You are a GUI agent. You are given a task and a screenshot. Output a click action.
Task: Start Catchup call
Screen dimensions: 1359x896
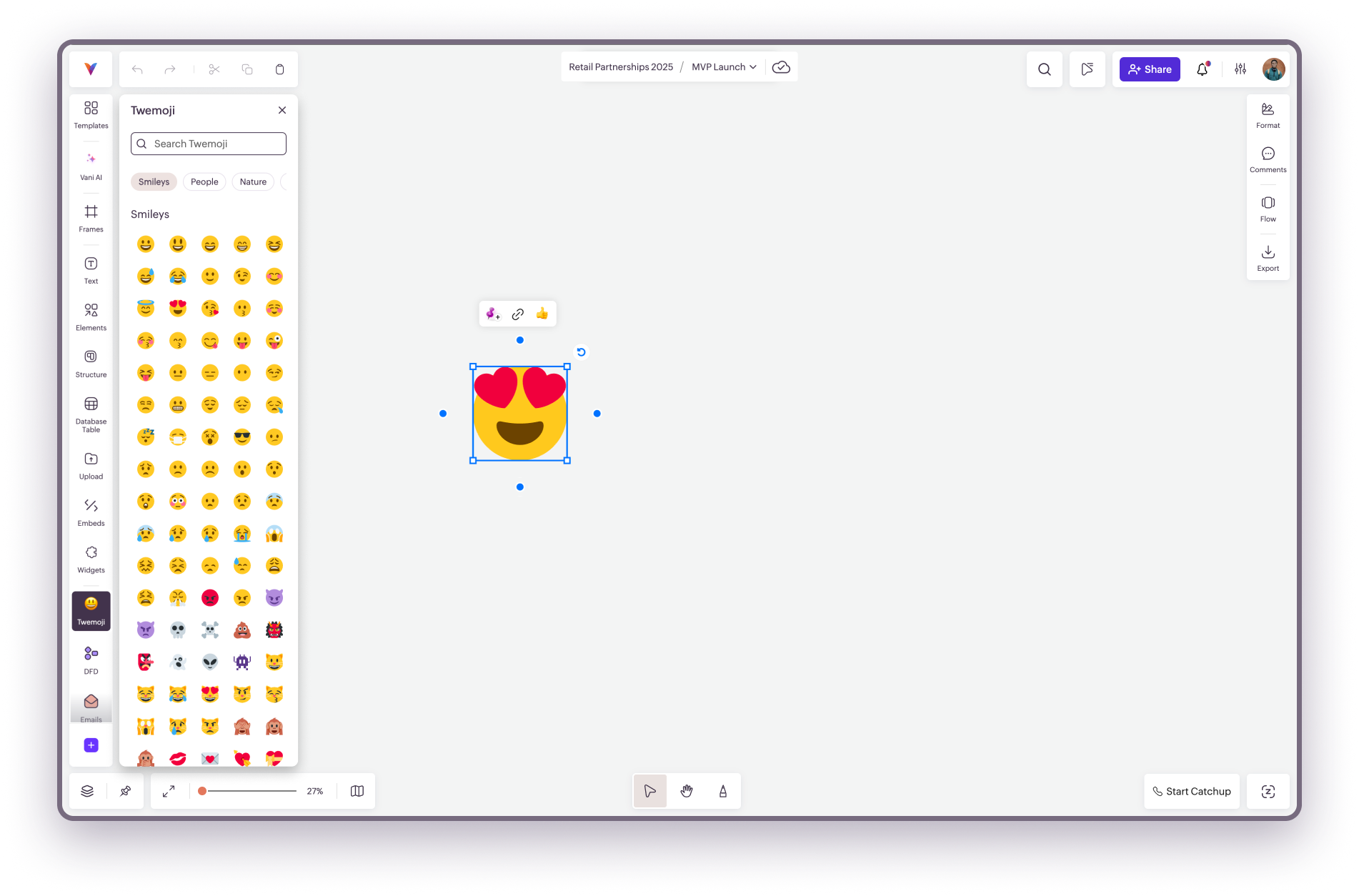coord(1191,791)
